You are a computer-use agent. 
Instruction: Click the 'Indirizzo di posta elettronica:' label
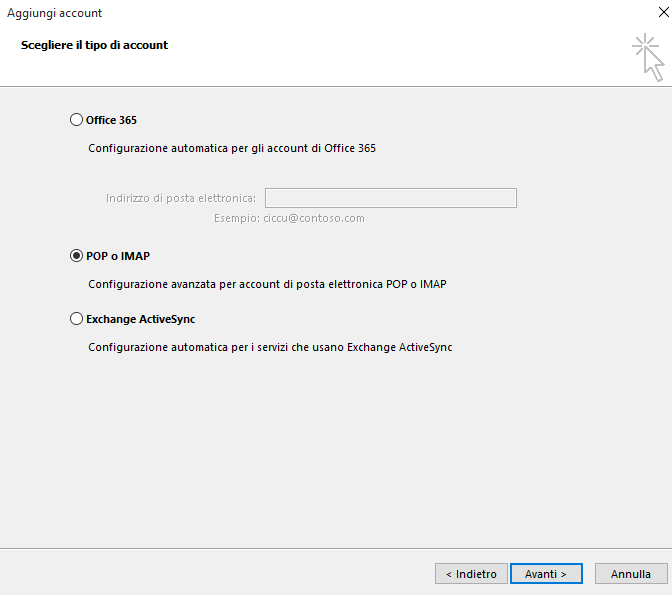(x=181, y=198)
